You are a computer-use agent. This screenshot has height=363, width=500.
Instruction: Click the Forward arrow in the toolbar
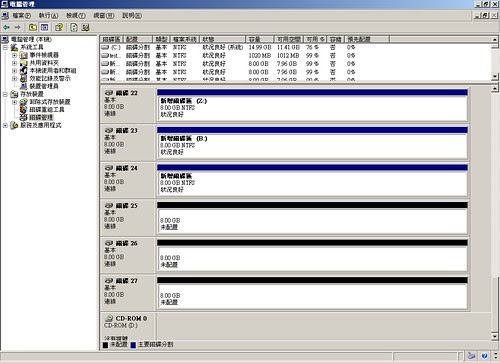click(18, 27)
